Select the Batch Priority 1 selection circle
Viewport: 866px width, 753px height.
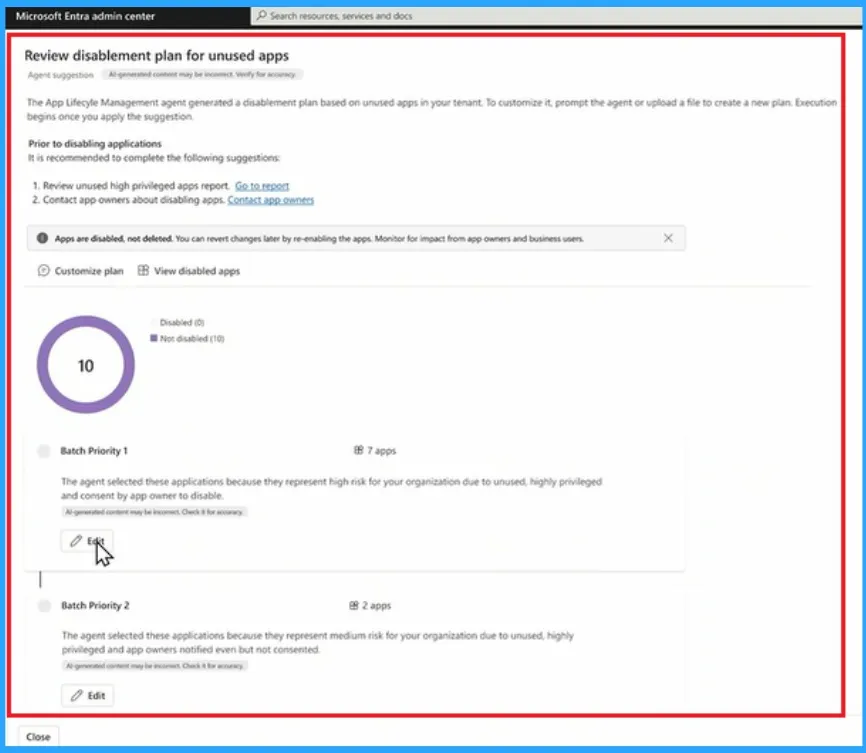tap(44, 451)
